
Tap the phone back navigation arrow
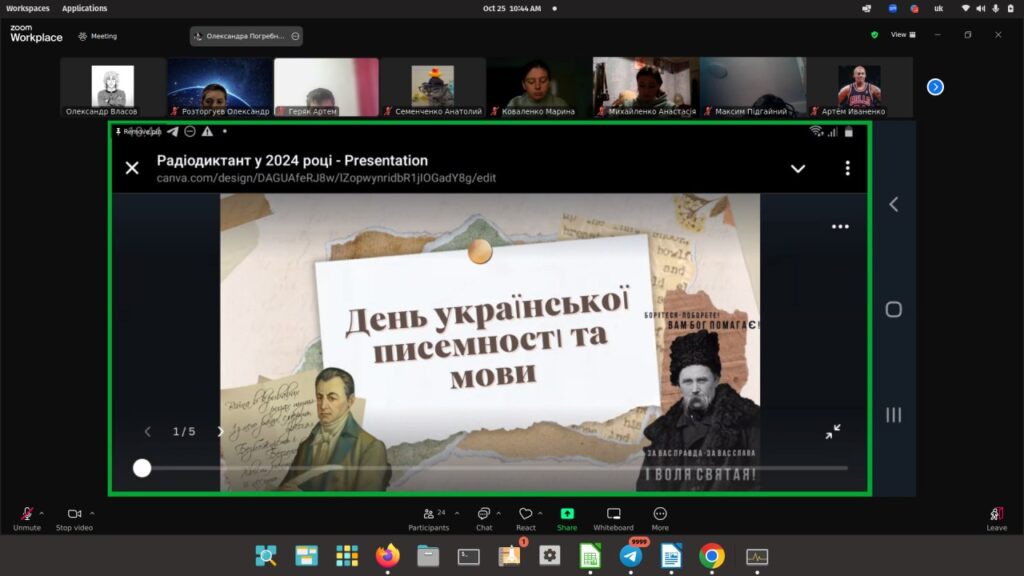click(x=893, y=204)
